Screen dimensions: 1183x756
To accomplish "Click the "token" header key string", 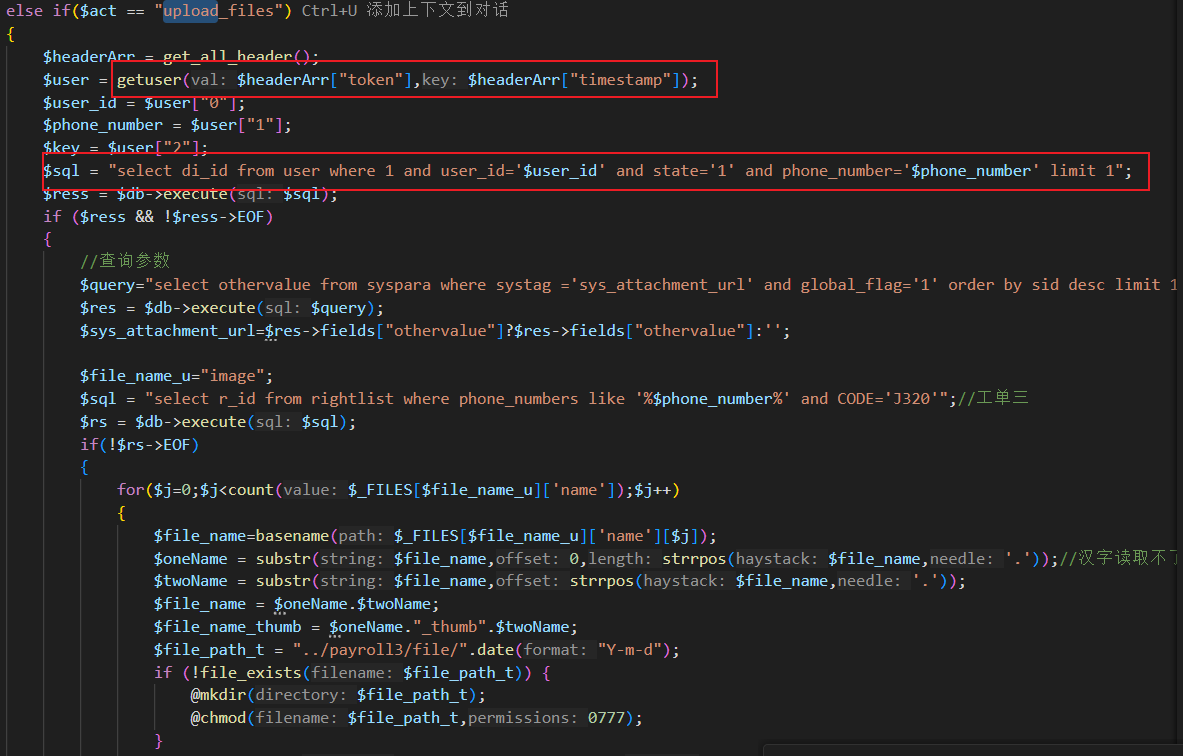I will point(370,80).
